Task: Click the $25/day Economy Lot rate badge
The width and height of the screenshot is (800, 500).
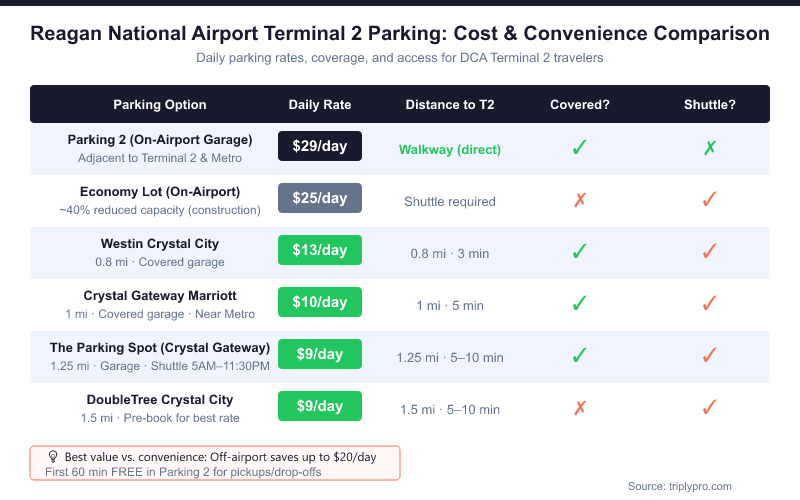Action: pos(320,198)
